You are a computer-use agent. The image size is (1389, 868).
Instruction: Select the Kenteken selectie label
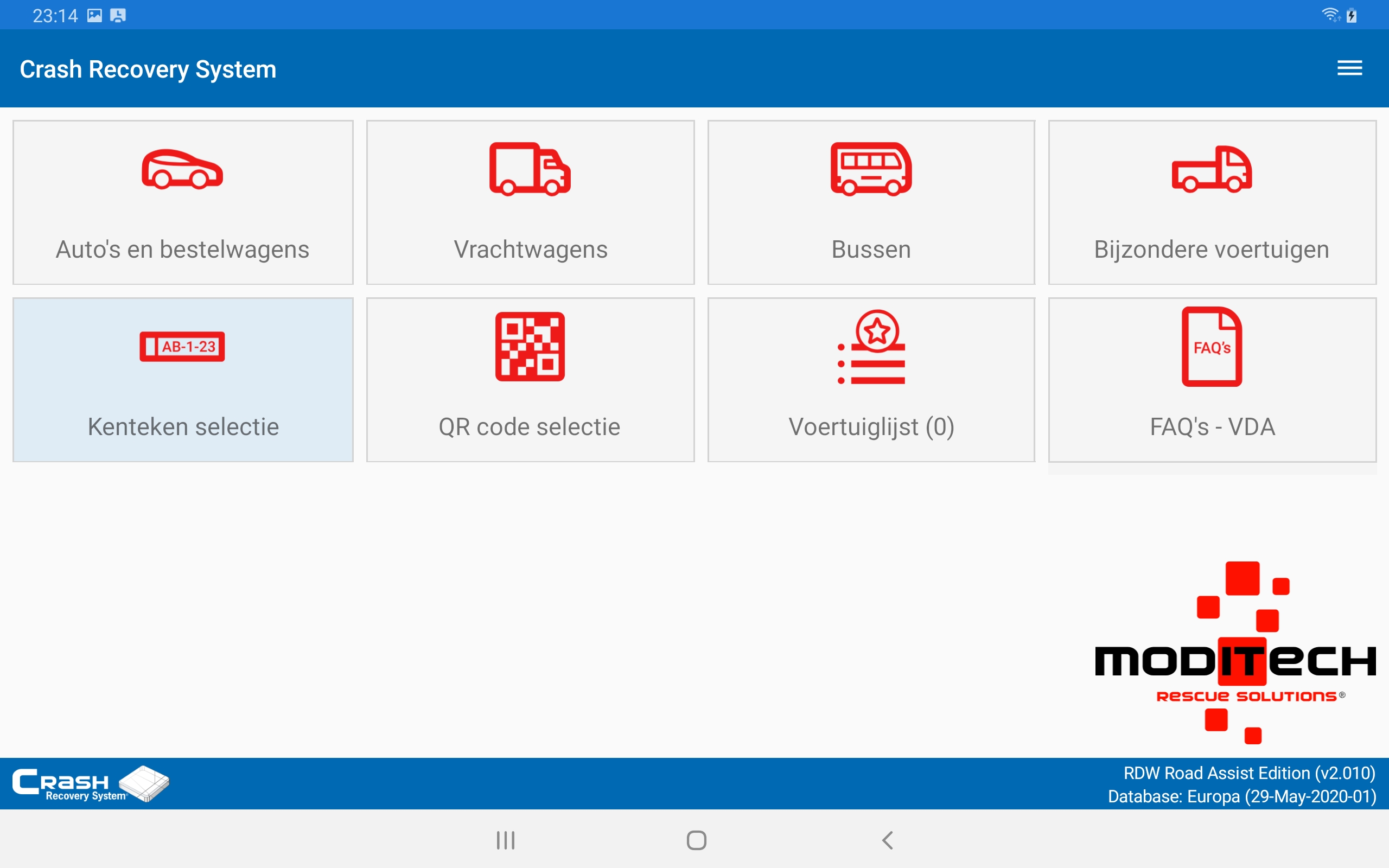coord(183,427)
